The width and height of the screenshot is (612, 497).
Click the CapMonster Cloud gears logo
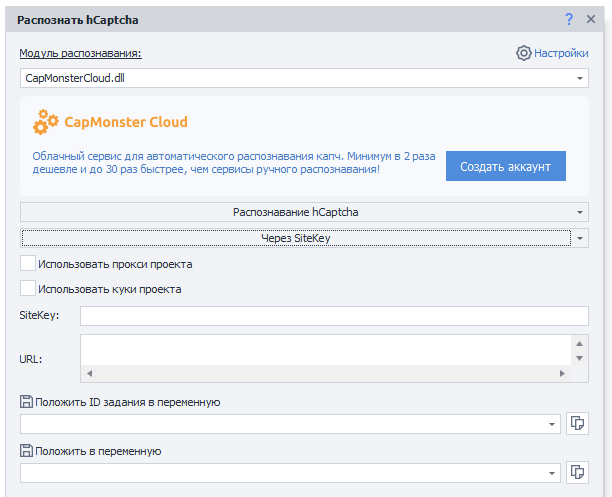click(46, 123)
